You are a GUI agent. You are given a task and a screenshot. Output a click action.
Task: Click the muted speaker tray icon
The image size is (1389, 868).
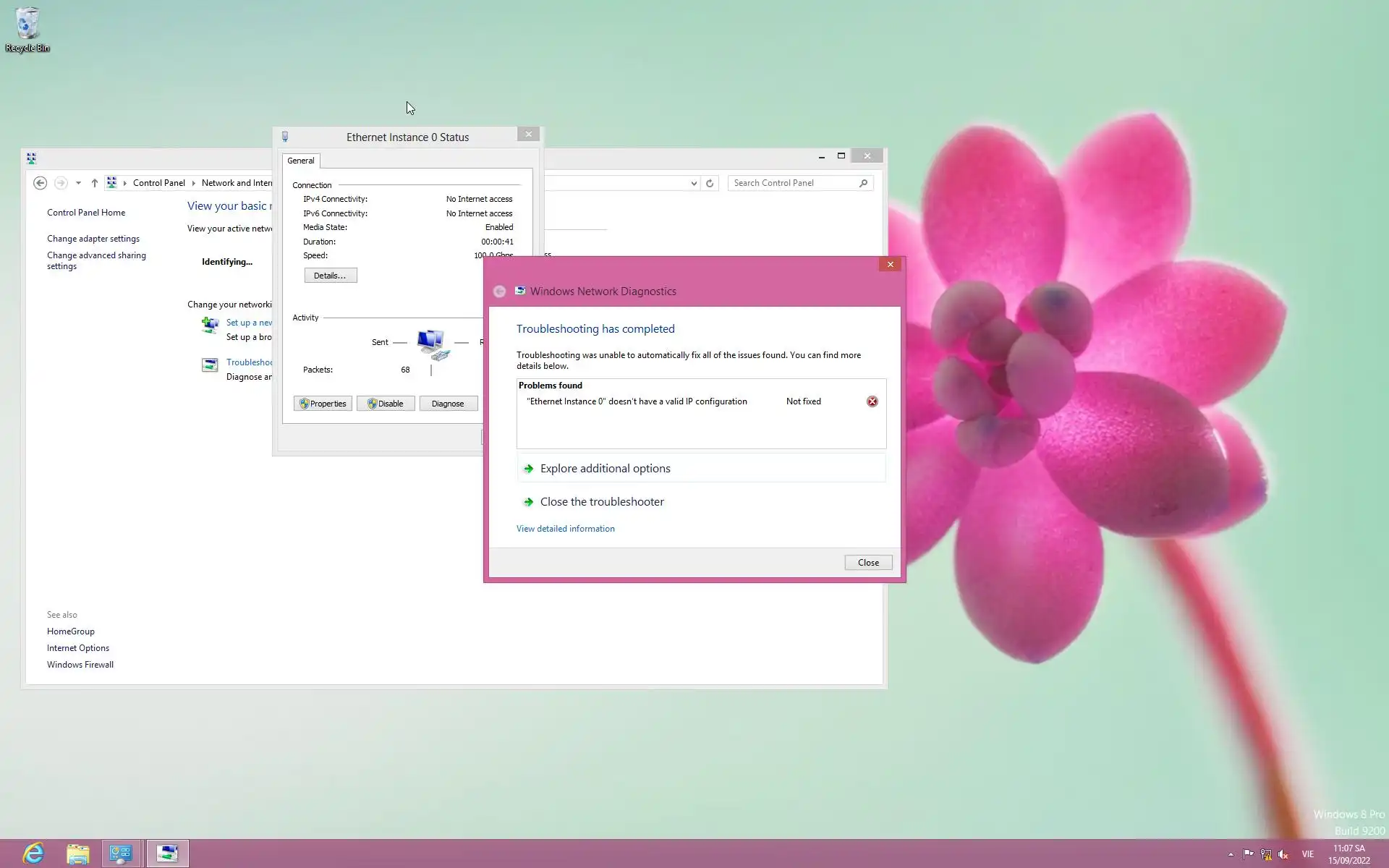point(1283,854)
